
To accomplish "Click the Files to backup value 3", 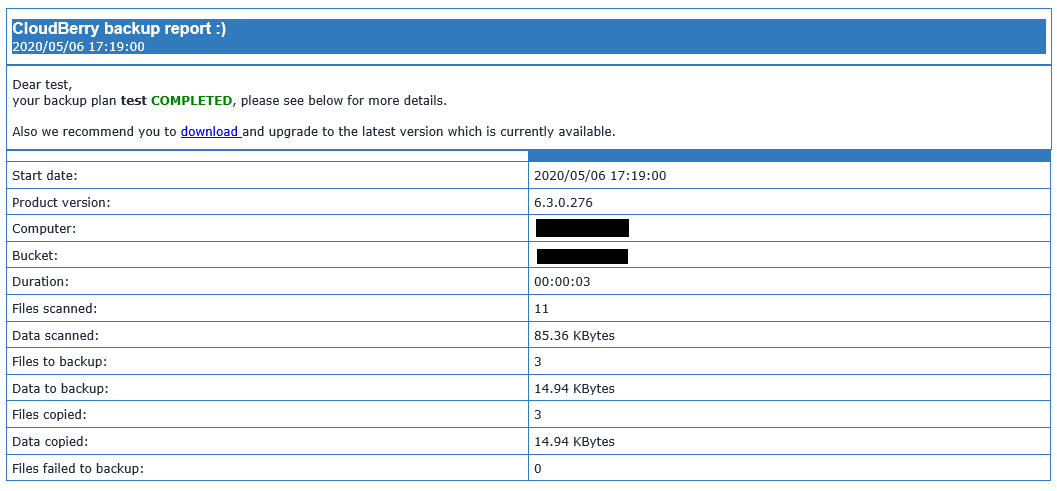I will (x=538, y=362).
